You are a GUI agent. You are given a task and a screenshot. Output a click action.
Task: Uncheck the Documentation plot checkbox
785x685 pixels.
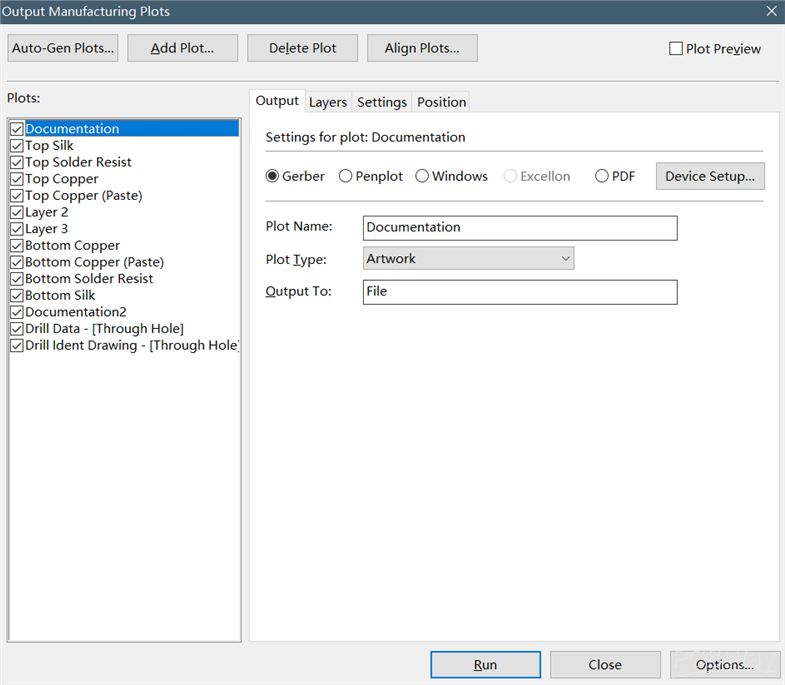coord(17,129)
